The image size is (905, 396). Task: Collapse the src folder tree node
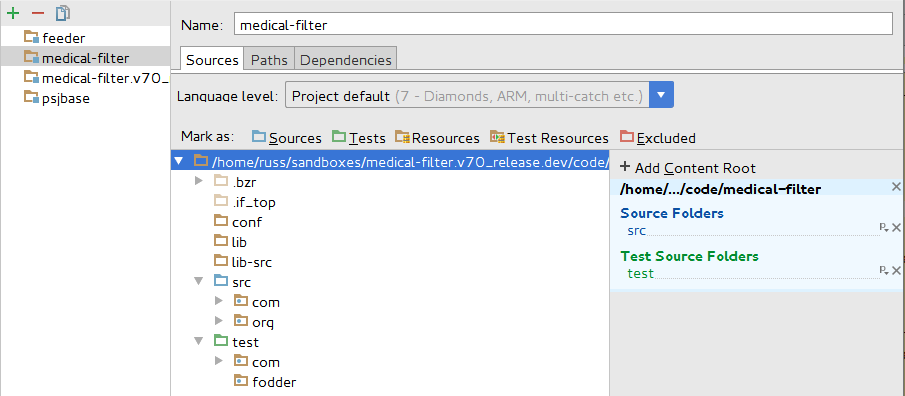[x=199, y=281]
